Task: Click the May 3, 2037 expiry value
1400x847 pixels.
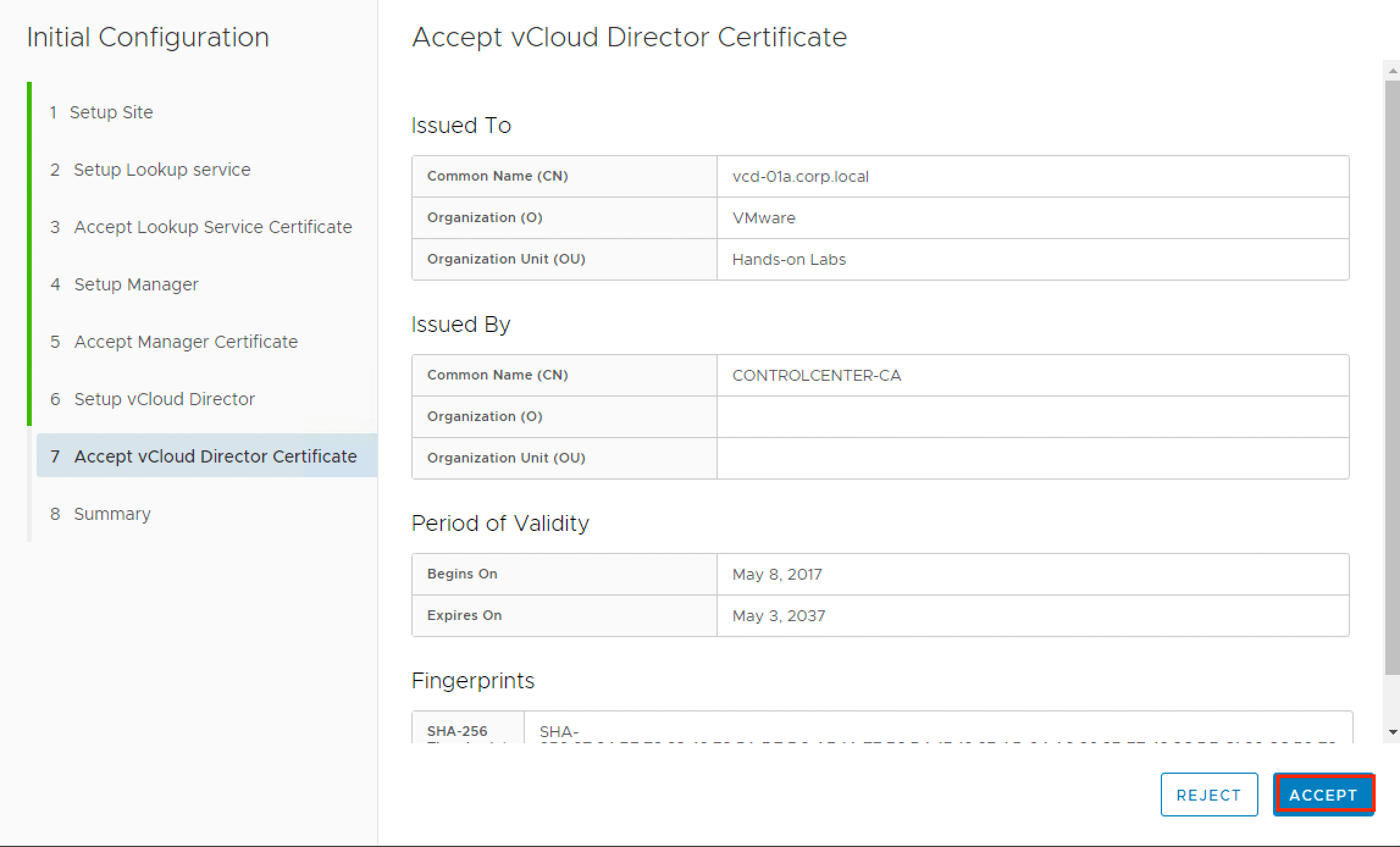Action: (x=778, y=616)
